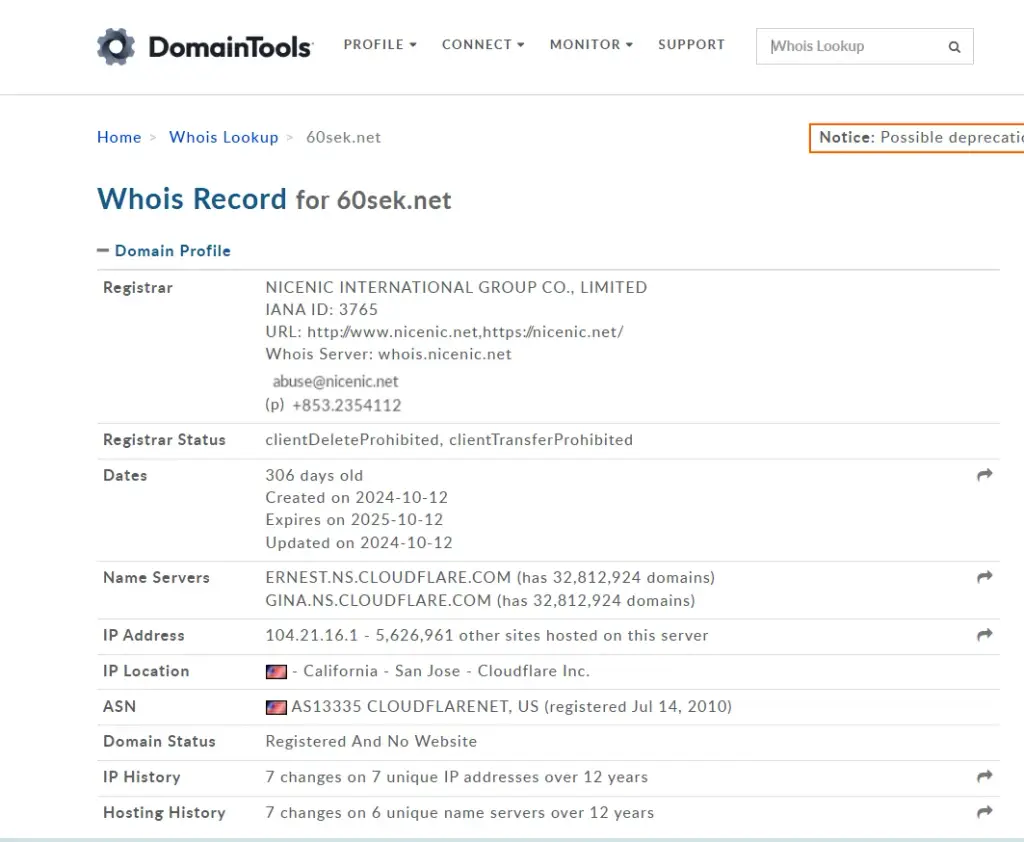Open Whois Lookup breadcrumb link
The height and width of the screenshot is (842, 1024).
[x=223, y=137]
